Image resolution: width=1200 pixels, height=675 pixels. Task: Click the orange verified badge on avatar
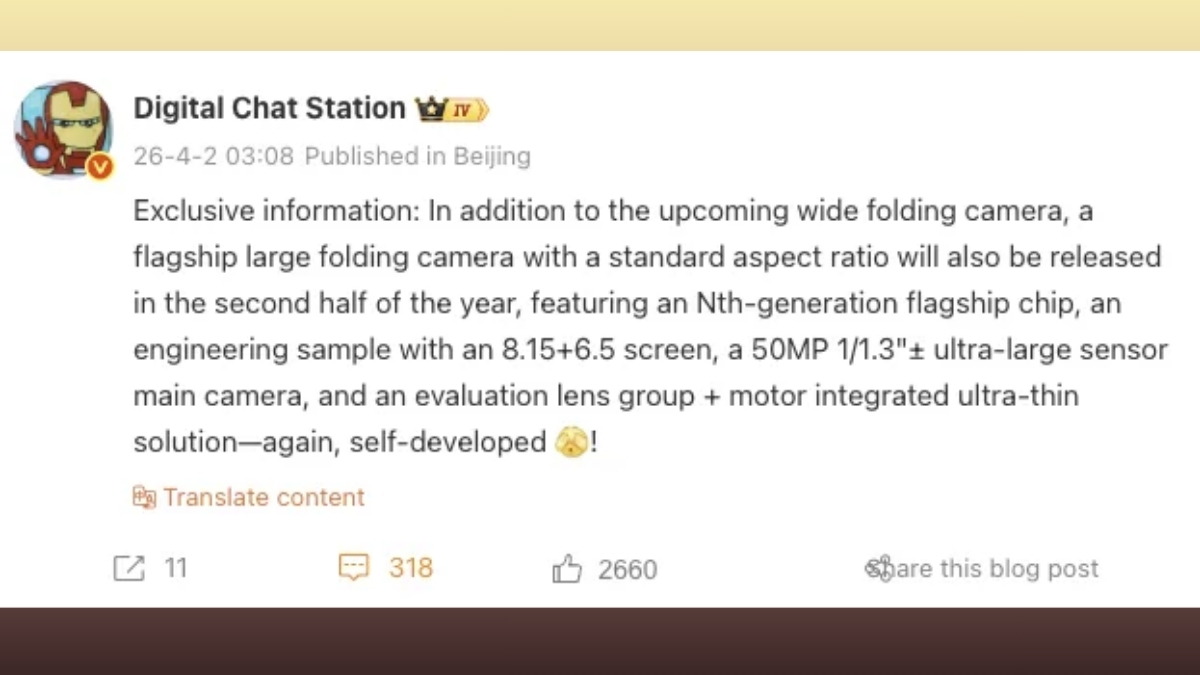coord(99,167)
